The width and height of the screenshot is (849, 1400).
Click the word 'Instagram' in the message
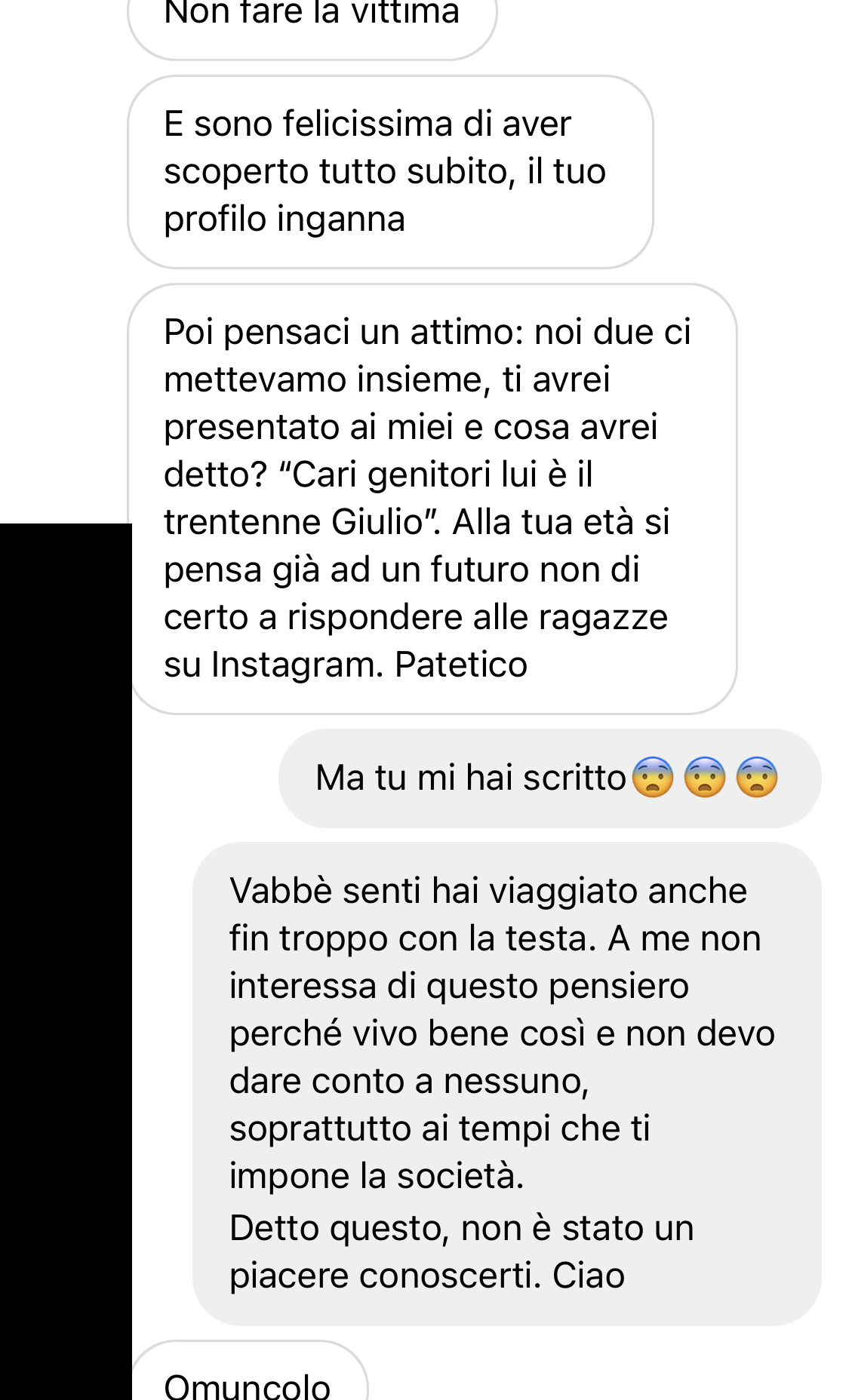(299, 665)
